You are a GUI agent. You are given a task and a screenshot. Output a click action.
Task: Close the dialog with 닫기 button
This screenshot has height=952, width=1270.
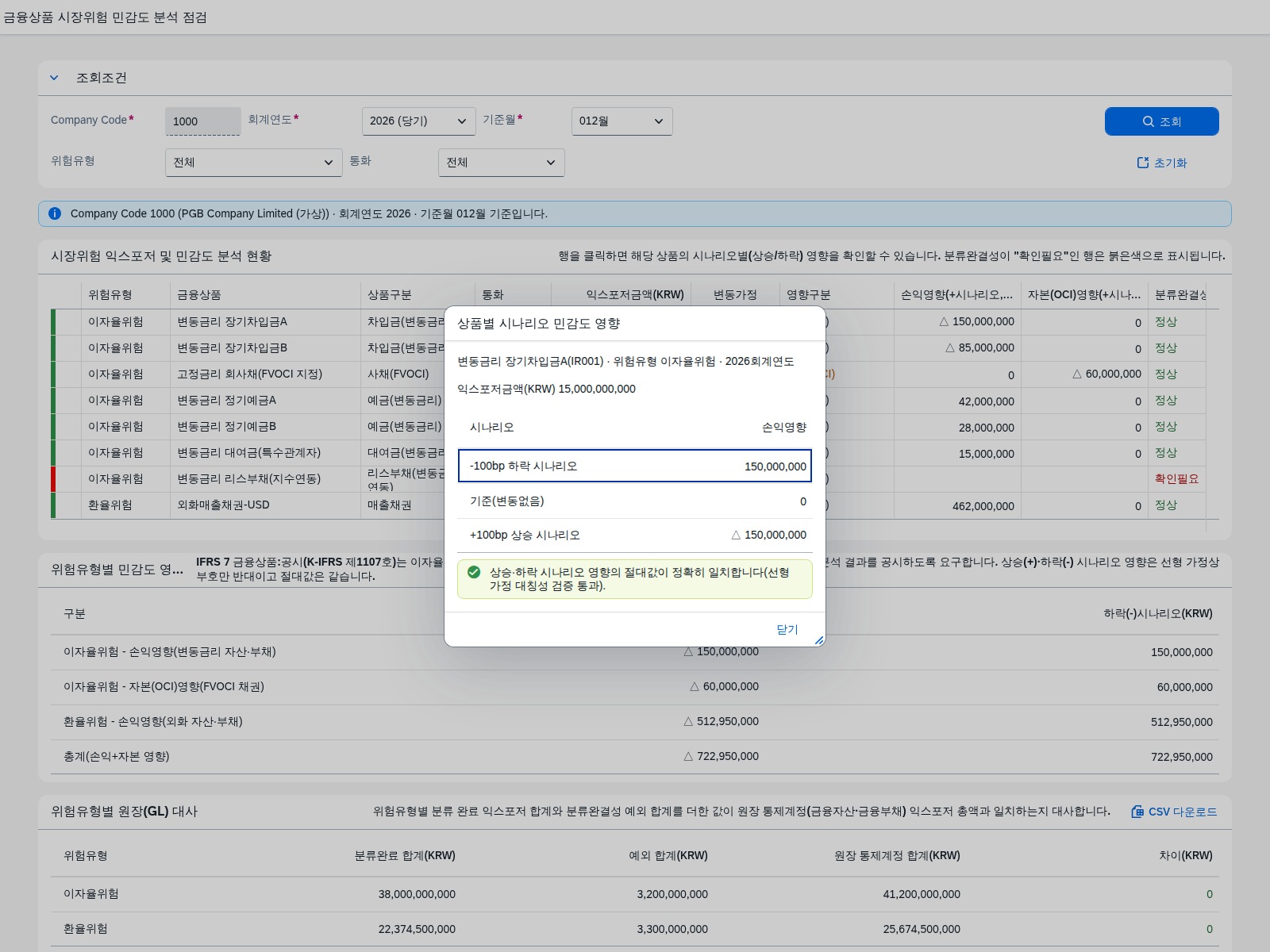tap(787, 629)
